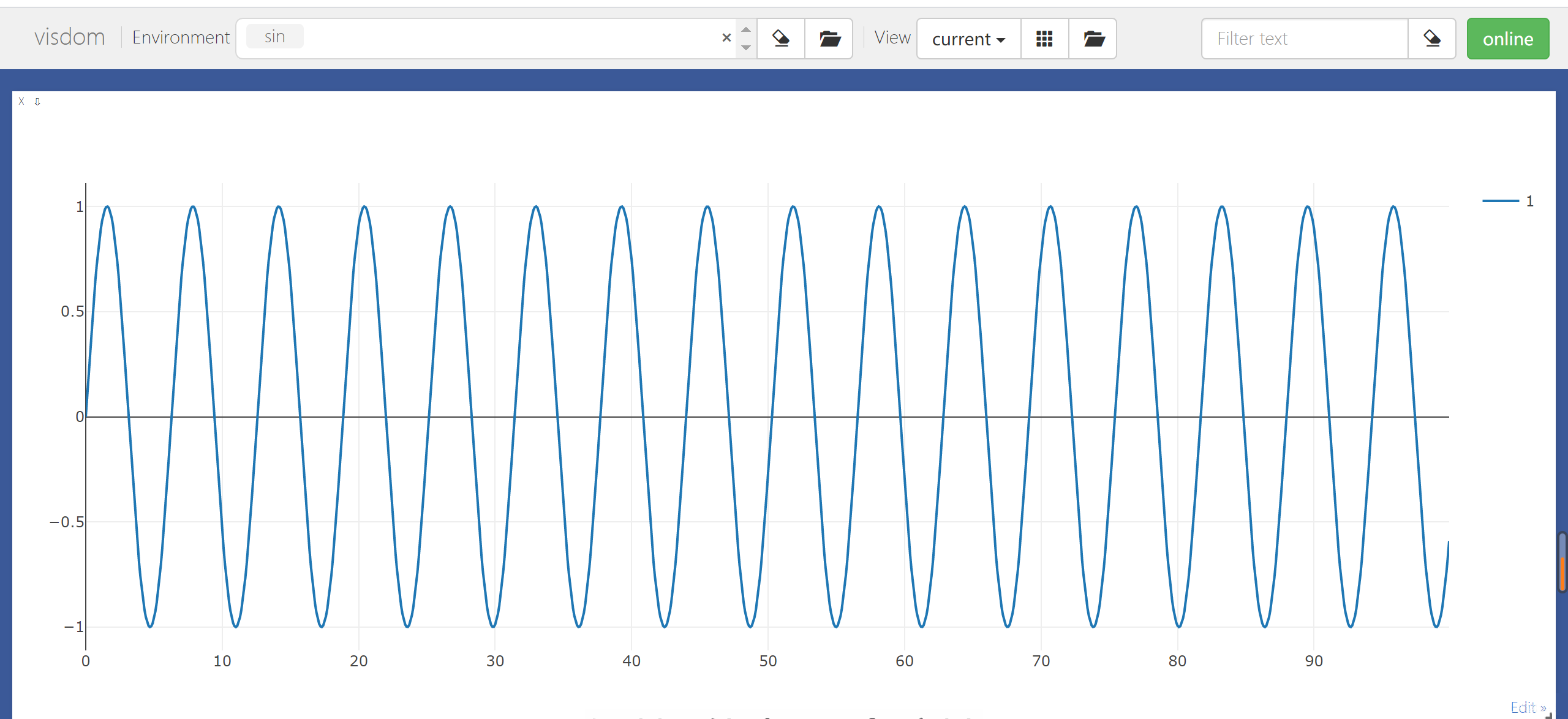The image size is (1568, 719).
Task: Close the sin plot pane with X
Action: click(x=21, y=102)
